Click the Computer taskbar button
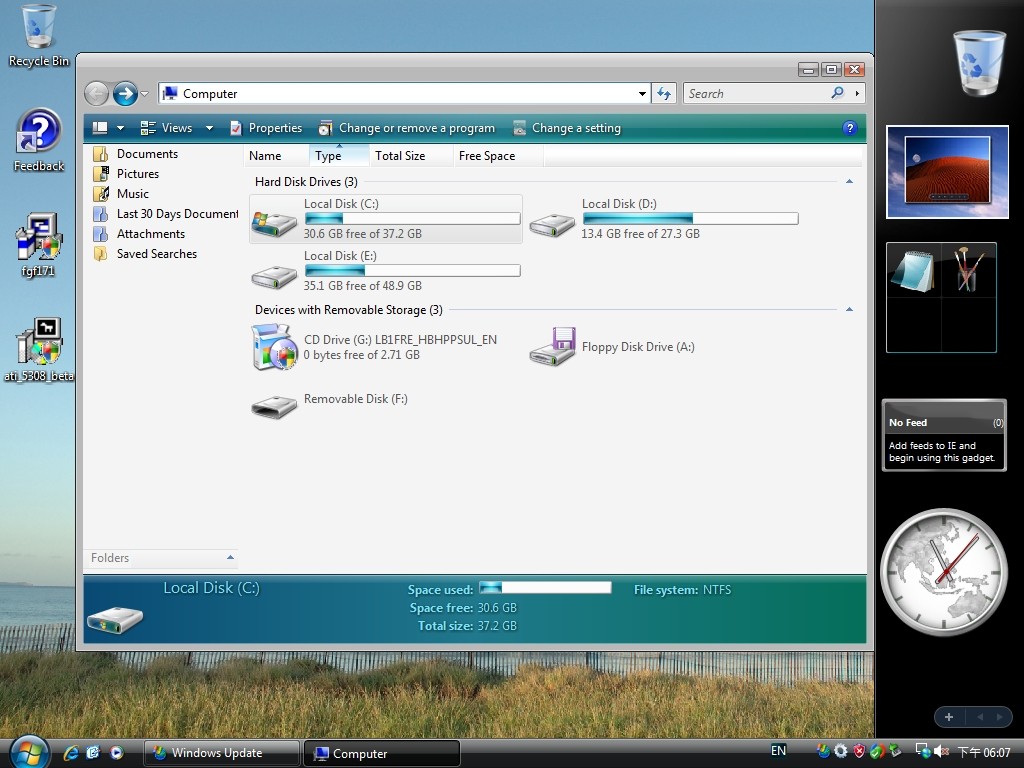This screenshot has height=768, width=1024. (x=382, y=753)
